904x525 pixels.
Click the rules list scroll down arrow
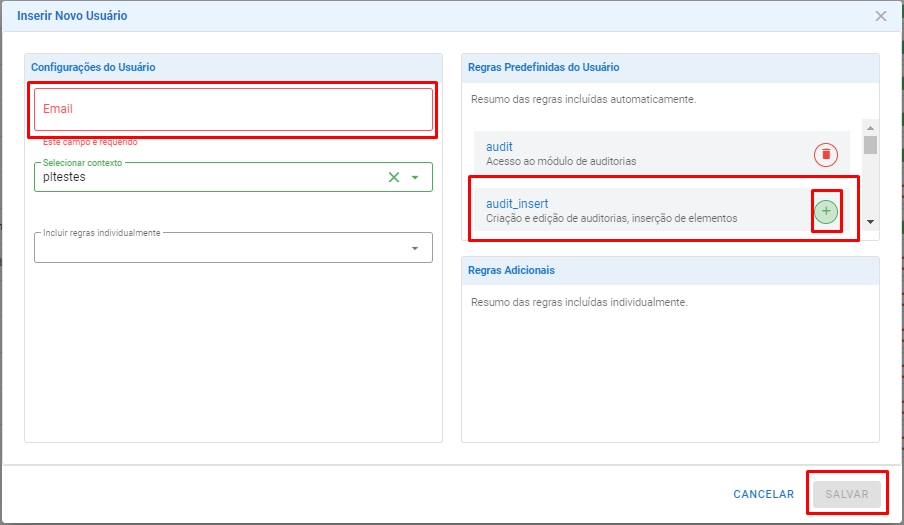coord(871,222)
